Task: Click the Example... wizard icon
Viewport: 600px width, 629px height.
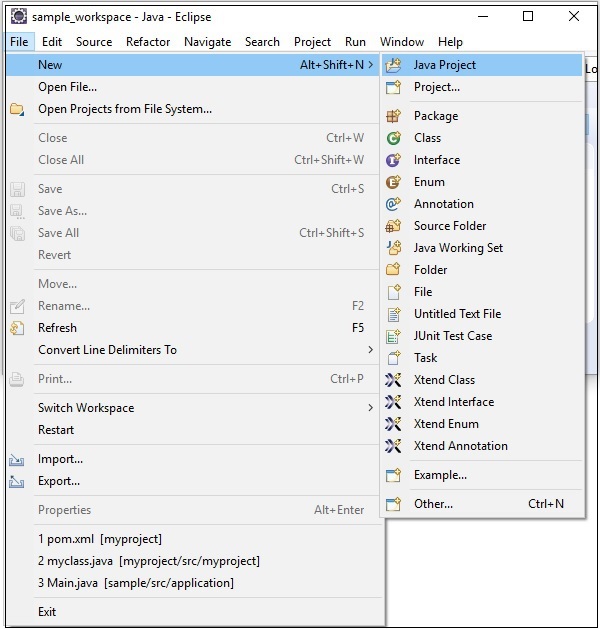Action: pos(393,475)
